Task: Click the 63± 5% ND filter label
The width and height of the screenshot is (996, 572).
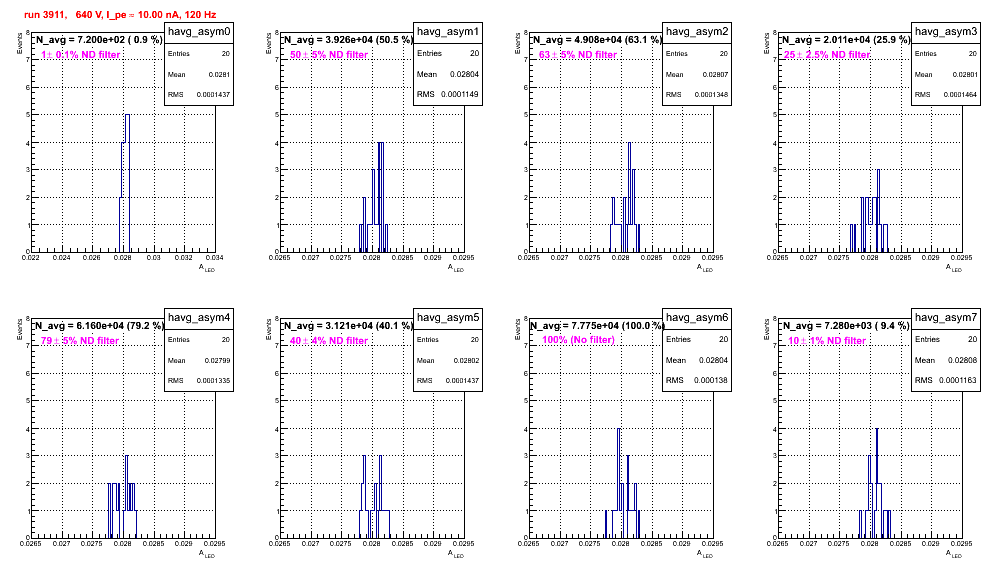Action: [578, 55]
